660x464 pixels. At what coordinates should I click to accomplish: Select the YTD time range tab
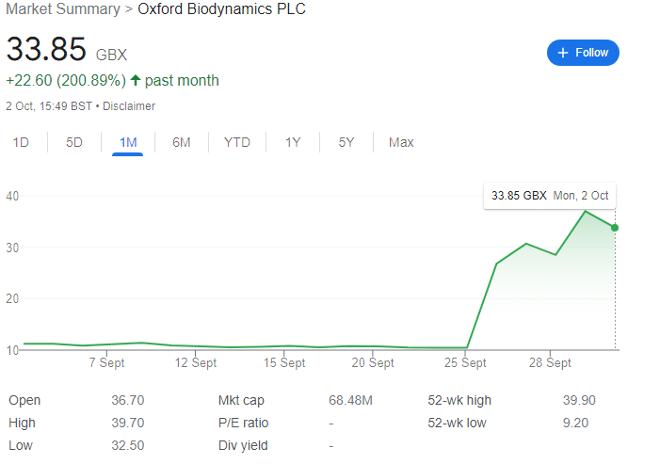[237, 142]
